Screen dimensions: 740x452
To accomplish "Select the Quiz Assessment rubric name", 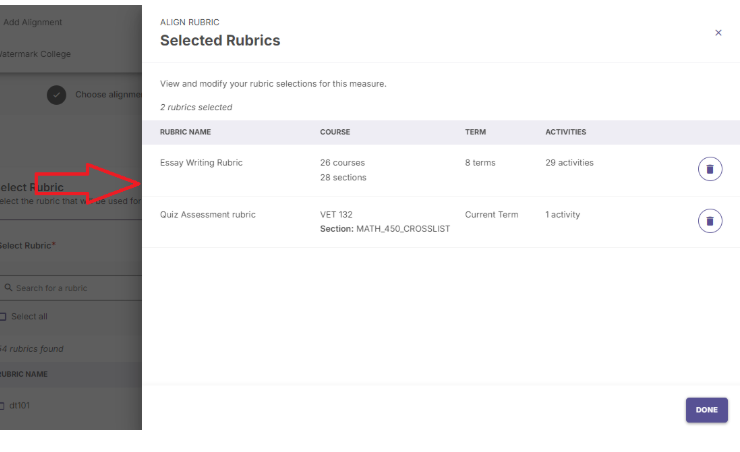I will (207, 215).
